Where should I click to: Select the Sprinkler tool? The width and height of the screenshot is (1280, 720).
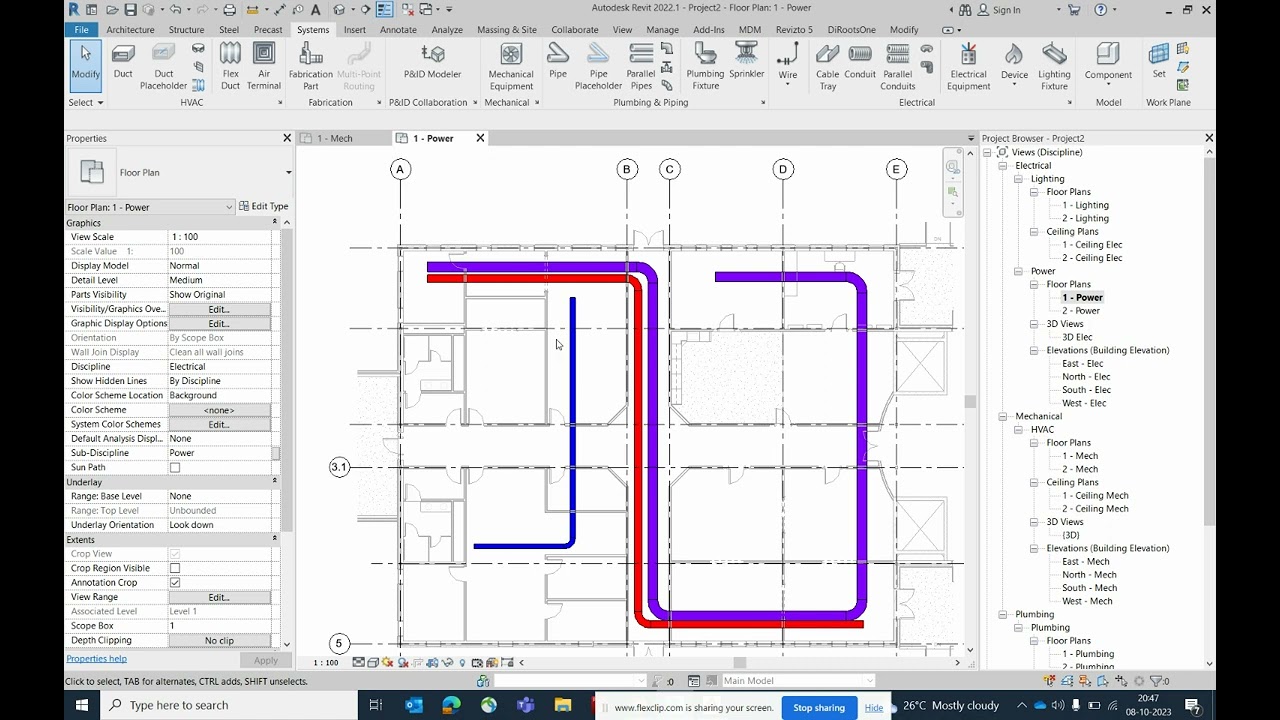click(x=747, y=62)
